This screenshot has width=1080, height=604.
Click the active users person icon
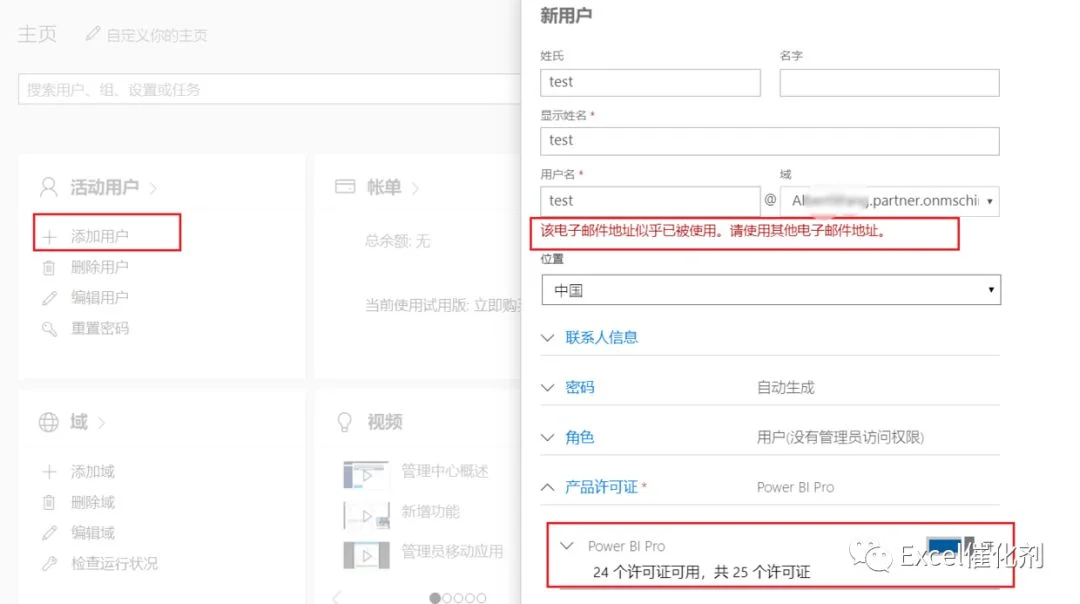48,187
